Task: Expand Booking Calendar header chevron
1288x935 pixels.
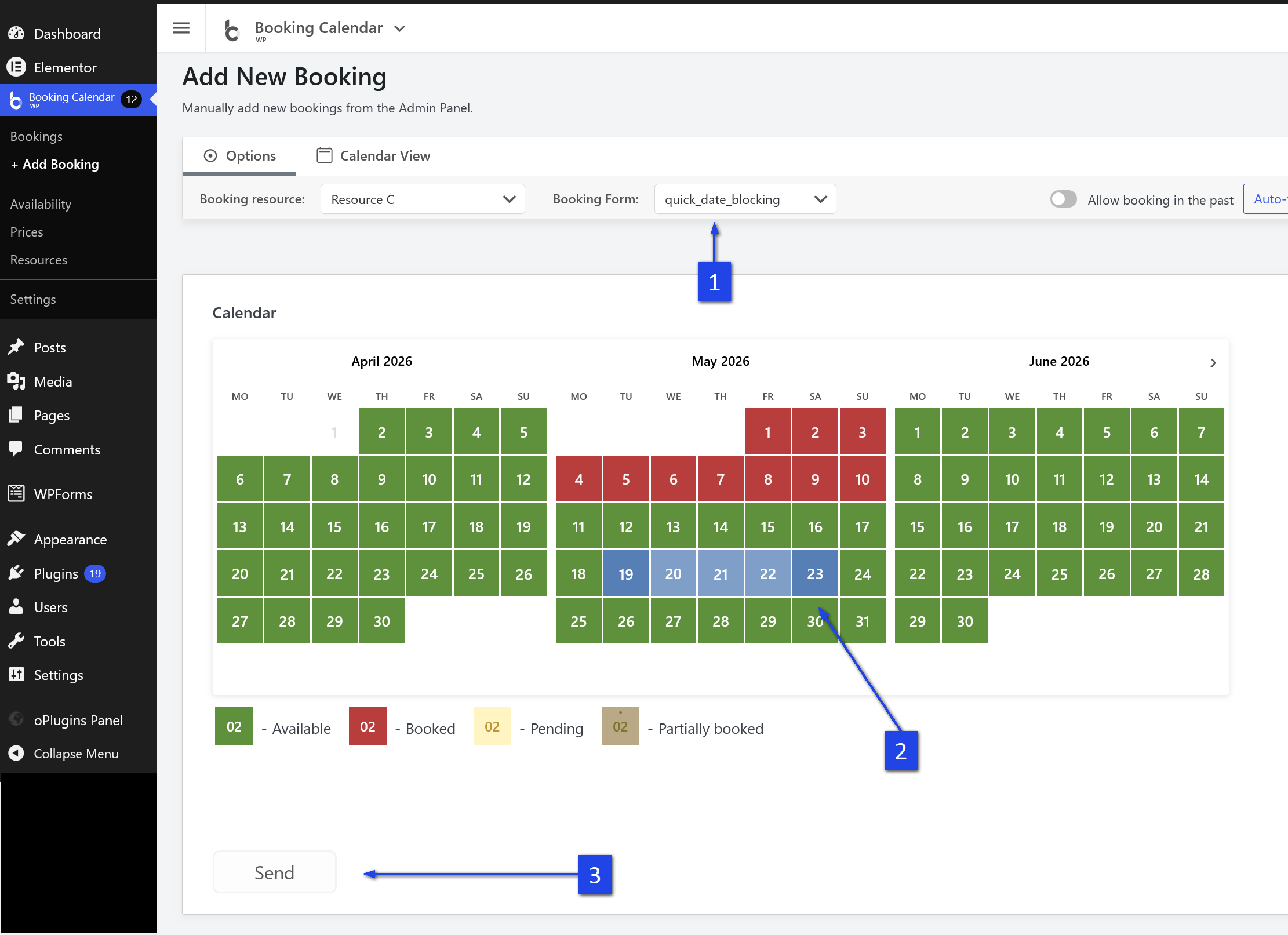Action: point(399,28)
